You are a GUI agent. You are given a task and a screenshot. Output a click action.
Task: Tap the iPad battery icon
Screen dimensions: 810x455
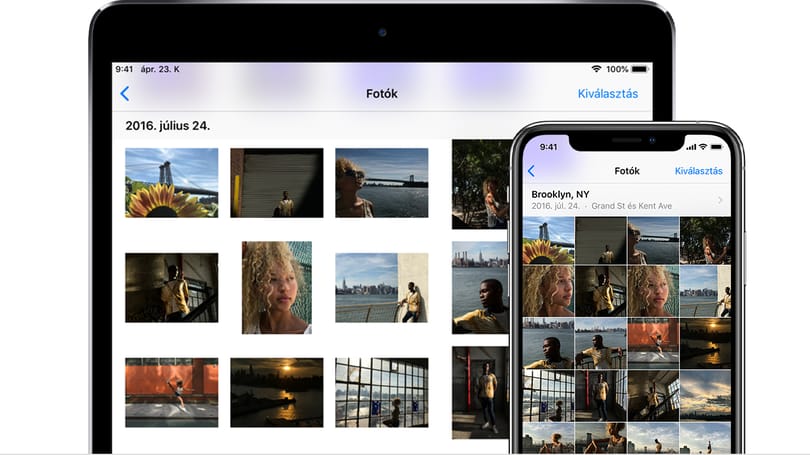tap(640, 69)
